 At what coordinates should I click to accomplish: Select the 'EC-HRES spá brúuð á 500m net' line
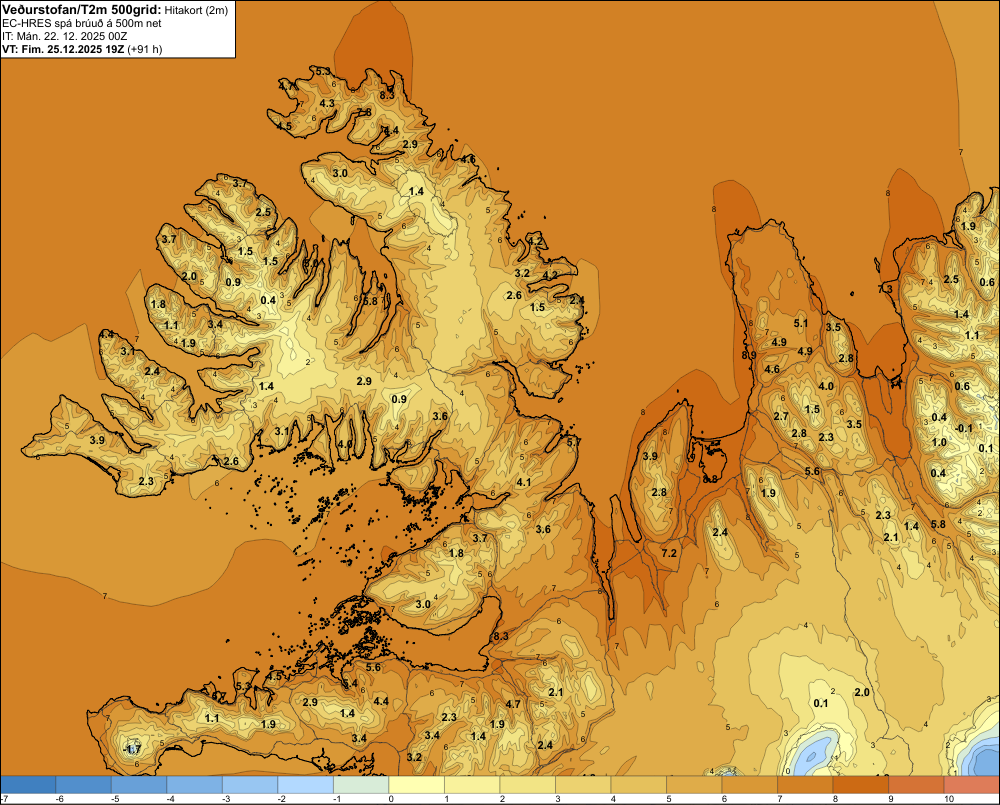pyautogui.click(x=82, y=23)
